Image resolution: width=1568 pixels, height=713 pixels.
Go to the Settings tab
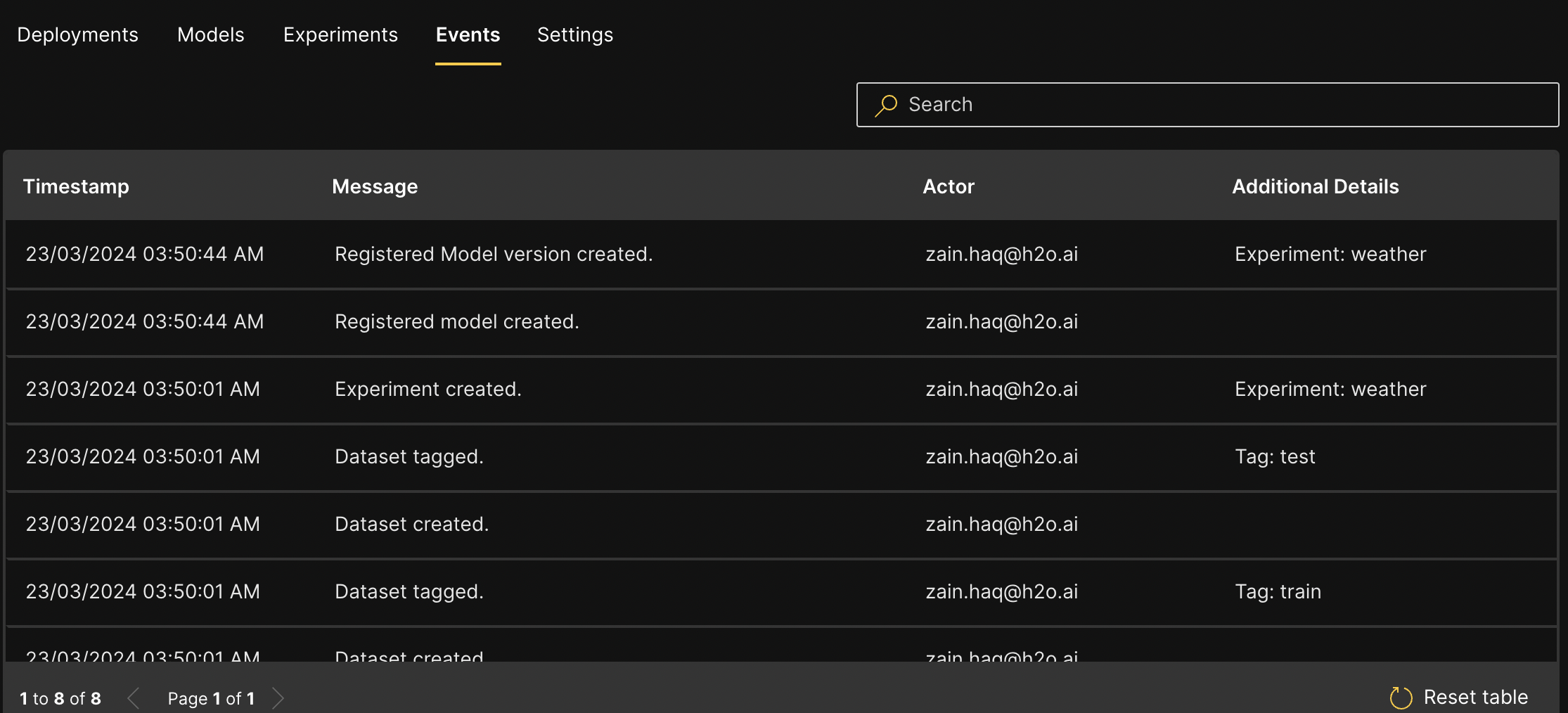click(x=575, y=34)
